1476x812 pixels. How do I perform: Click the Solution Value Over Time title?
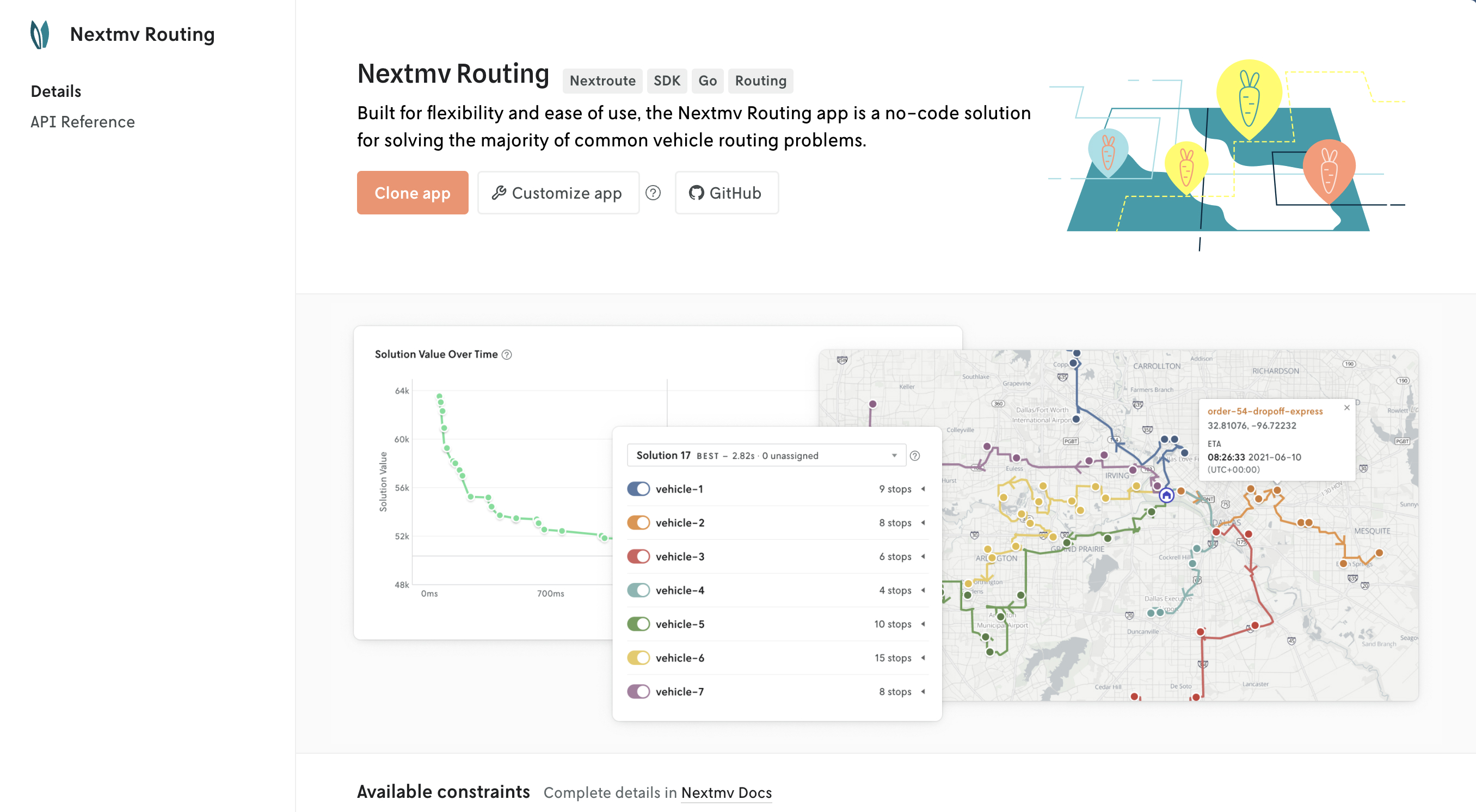coord(435,354)
